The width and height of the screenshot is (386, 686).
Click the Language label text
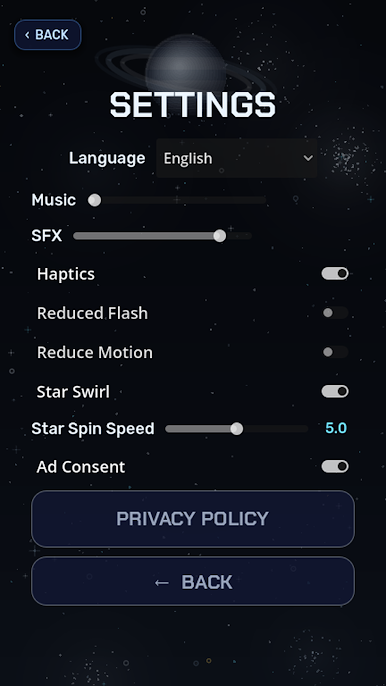107,158
